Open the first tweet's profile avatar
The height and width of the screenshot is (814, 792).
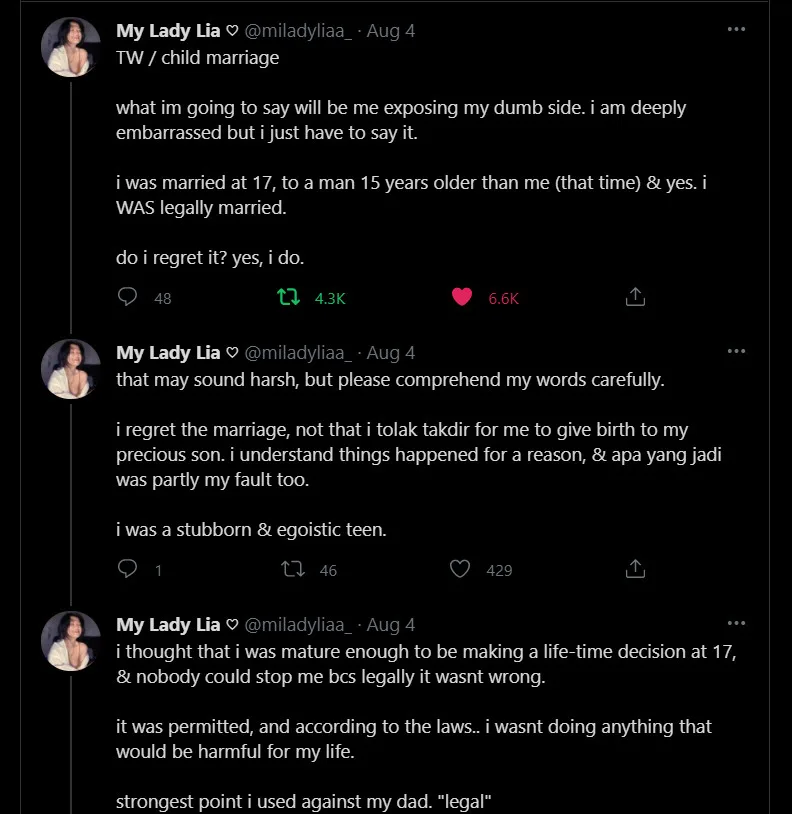point(71,47)
